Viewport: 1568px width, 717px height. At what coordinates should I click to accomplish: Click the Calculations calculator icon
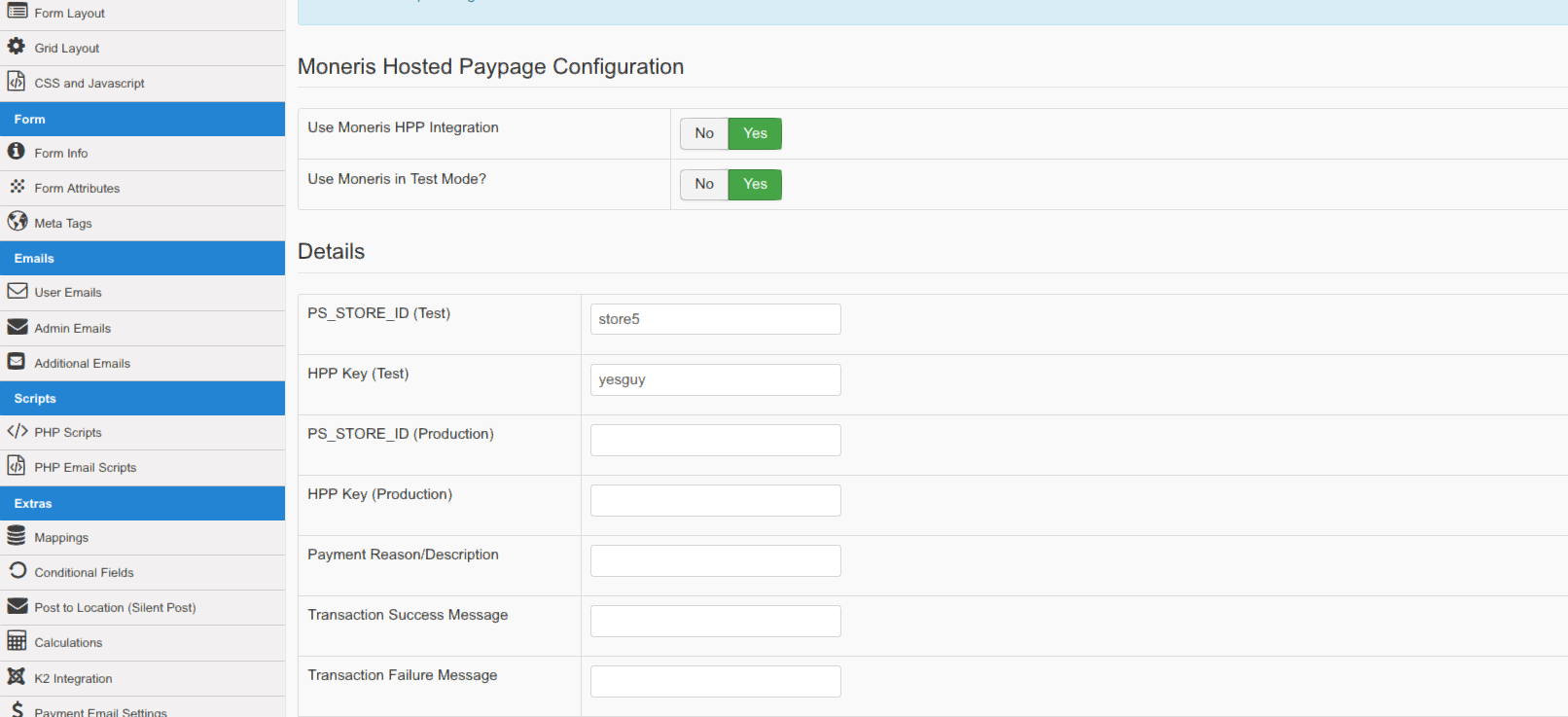point(17,641)
